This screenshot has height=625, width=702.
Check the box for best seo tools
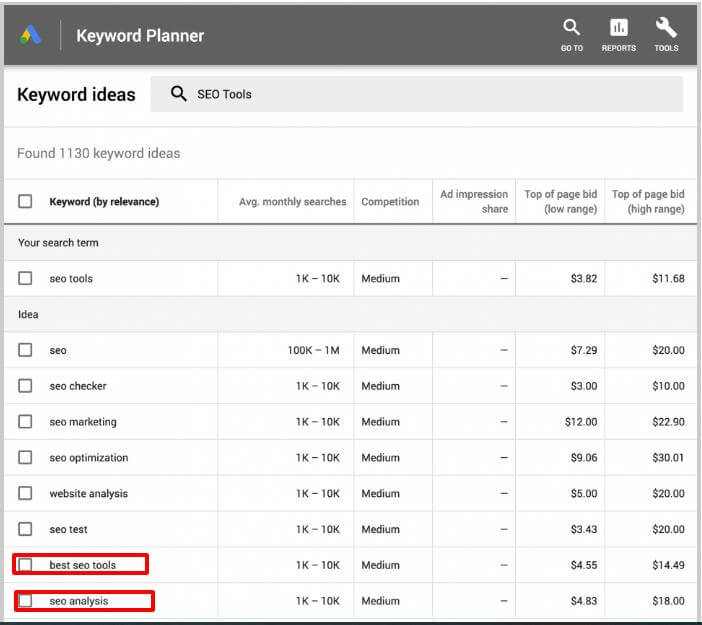[x=25, y=565]
